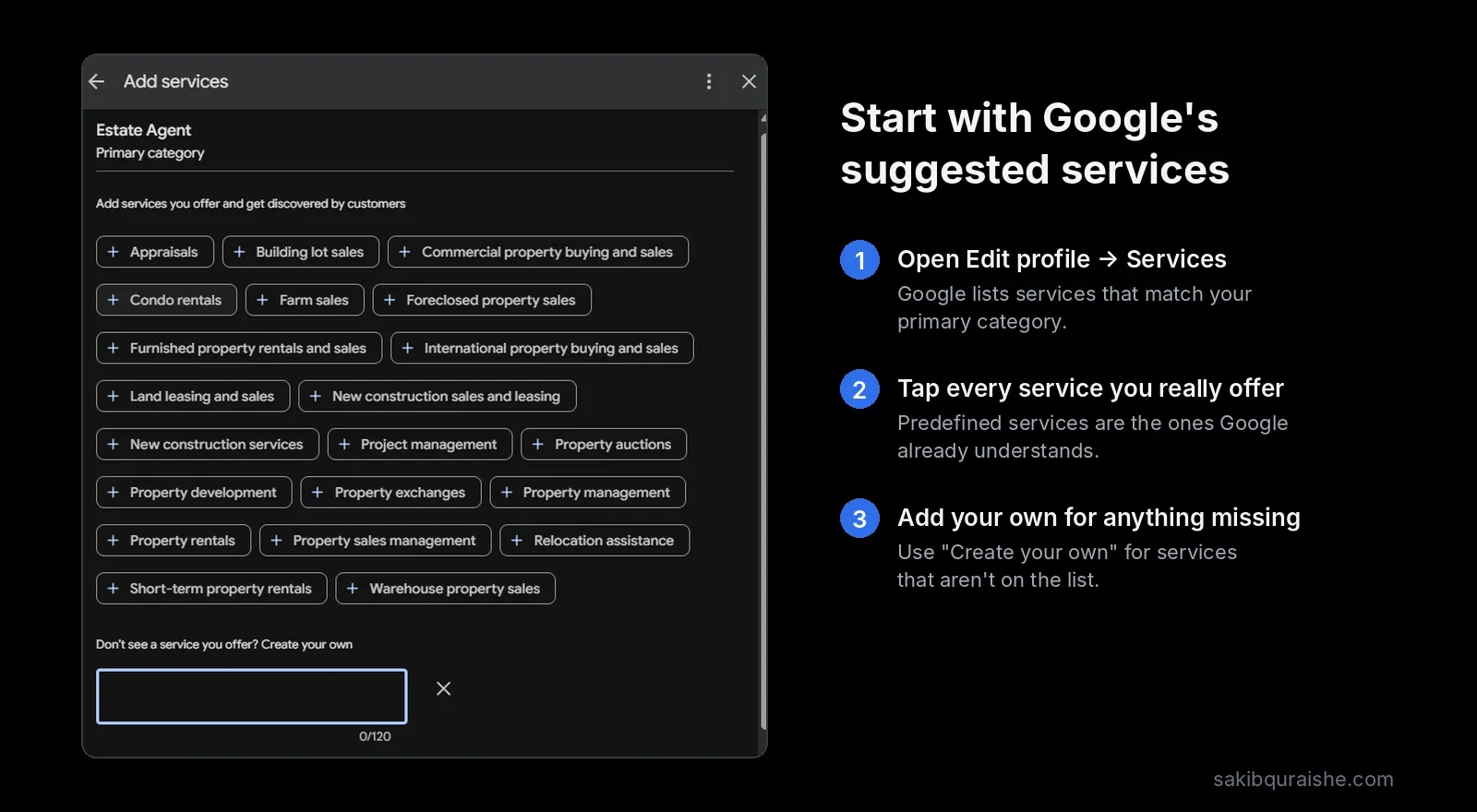Add the Condo rentals service
The height and width of the screenshot is (812, 1477).
(x=166, y=300)
